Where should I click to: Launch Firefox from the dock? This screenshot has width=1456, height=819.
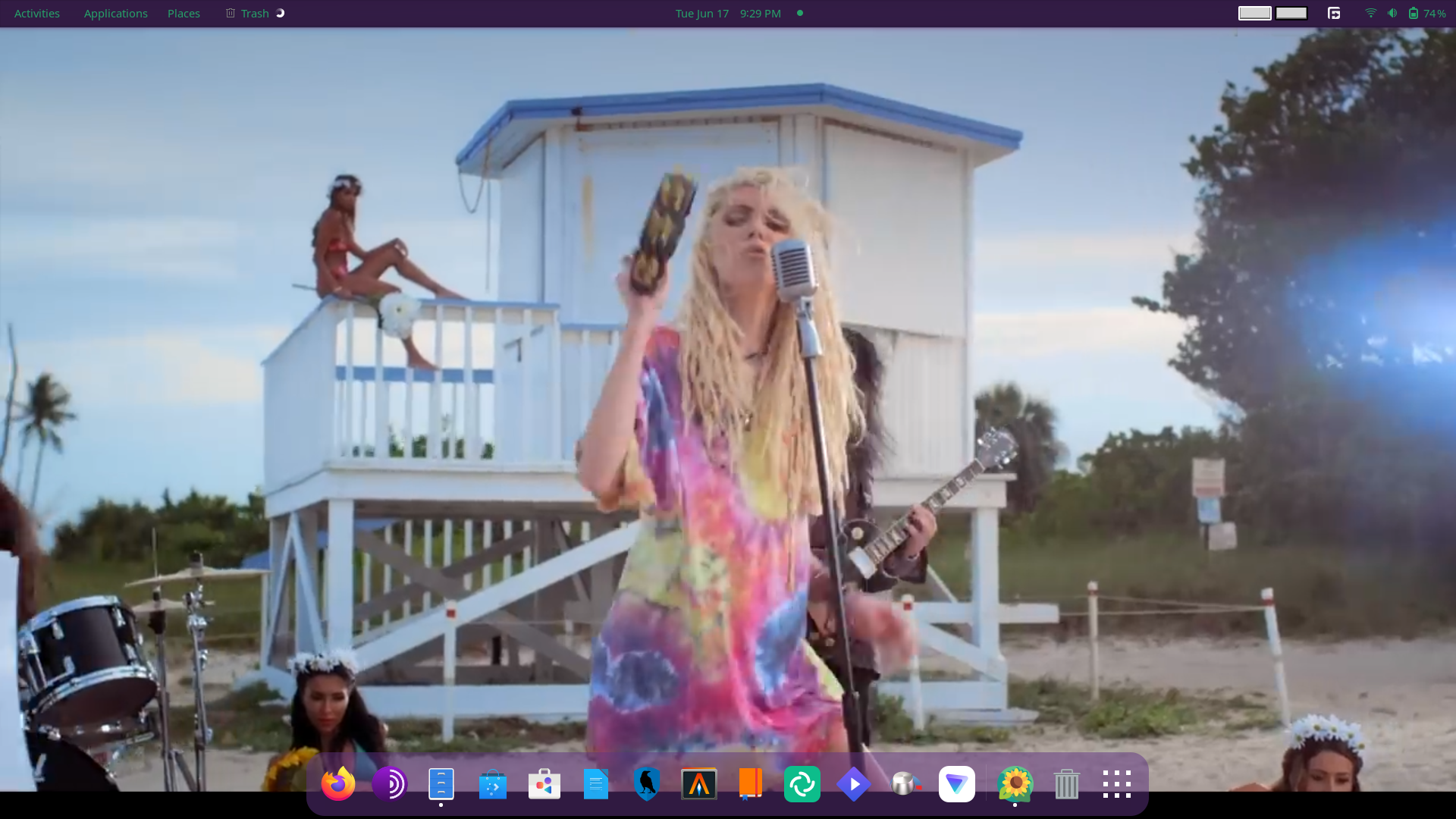click(338, 784)
